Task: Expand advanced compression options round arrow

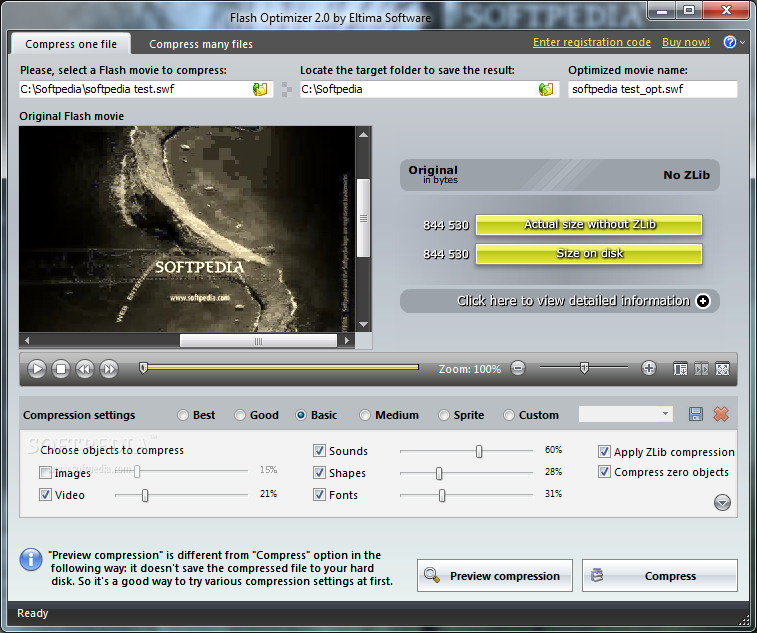Action: [722, 503]
